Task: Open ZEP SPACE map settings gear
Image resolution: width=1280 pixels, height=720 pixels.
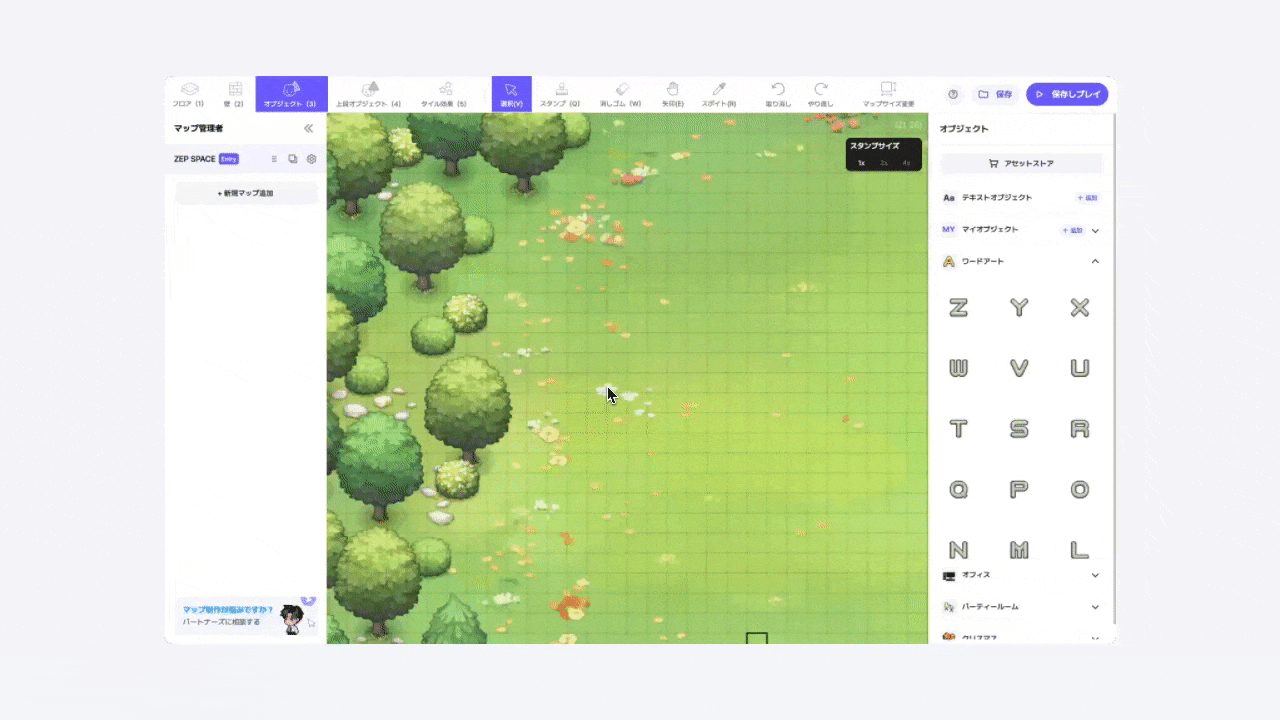Action: click(x=311, y=159)
